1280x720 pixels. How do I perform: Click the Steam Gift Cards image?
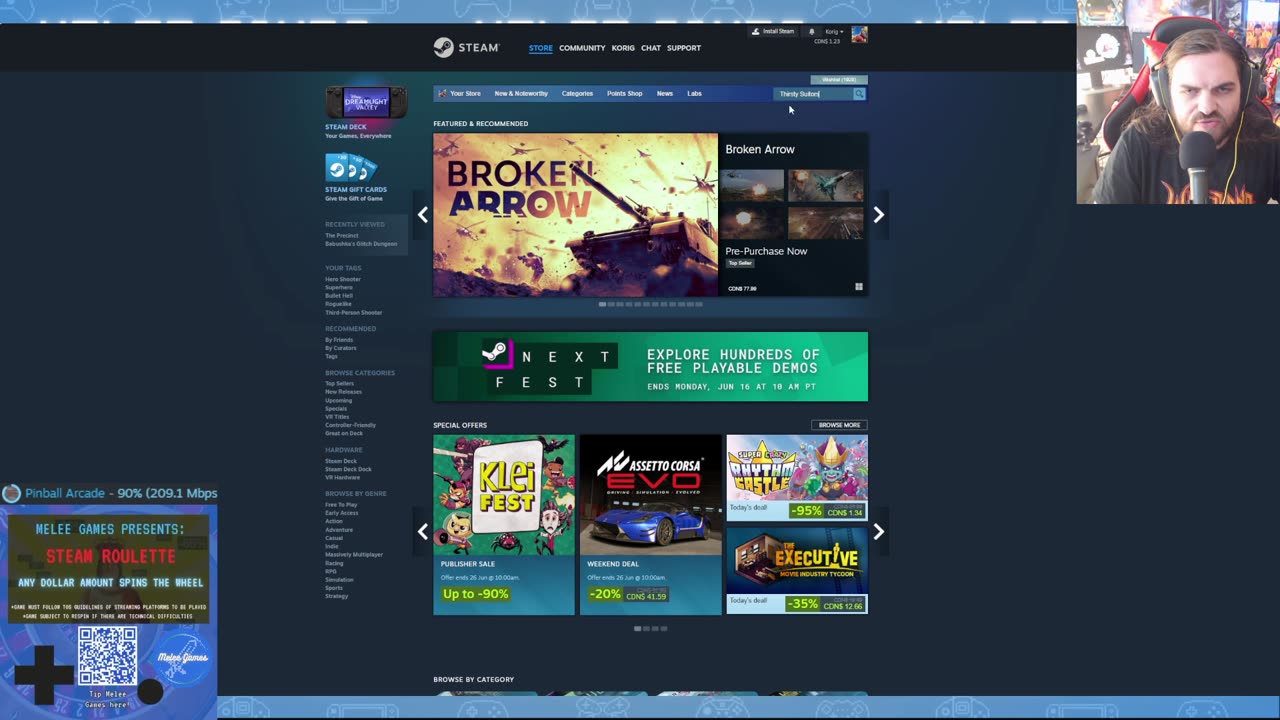tap(351, 168)
